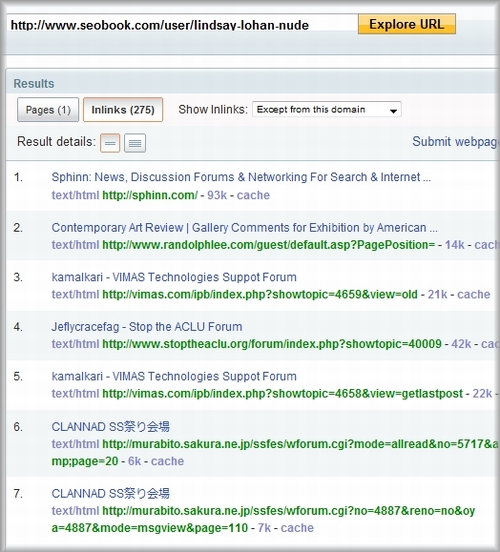
Task: Click the Results heading text
Action: (x=34, y=84)
